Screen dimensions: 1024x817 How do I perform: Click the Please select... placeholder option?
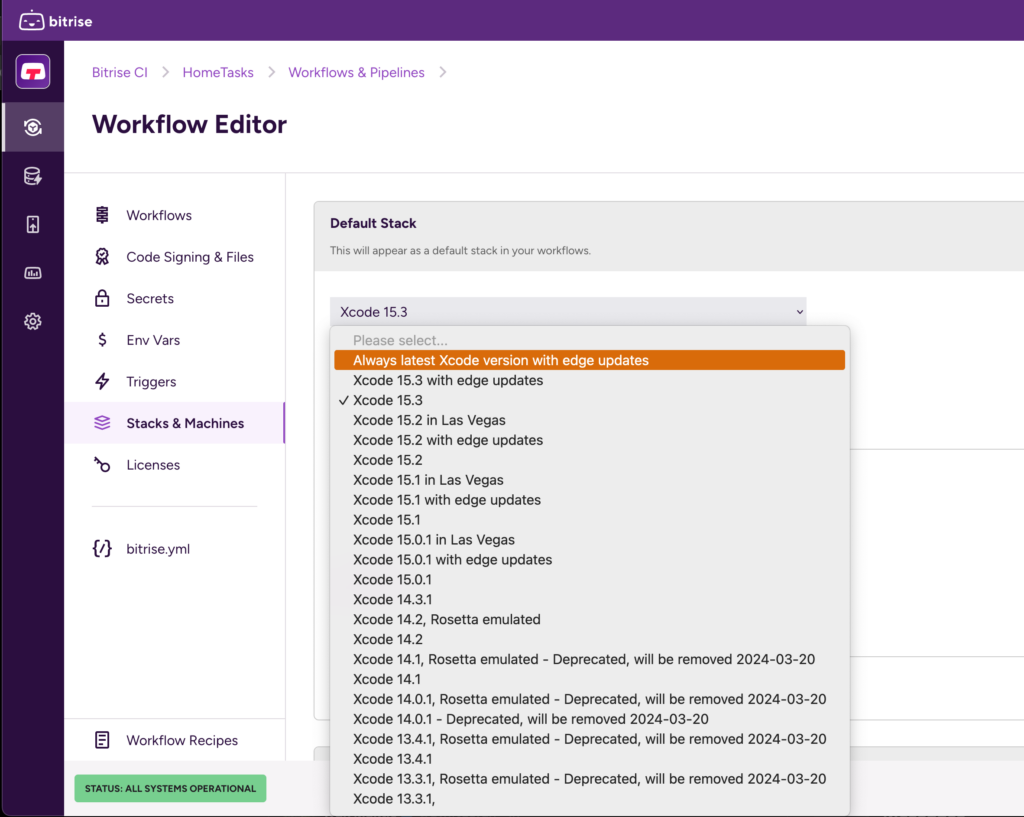point(589,340)
